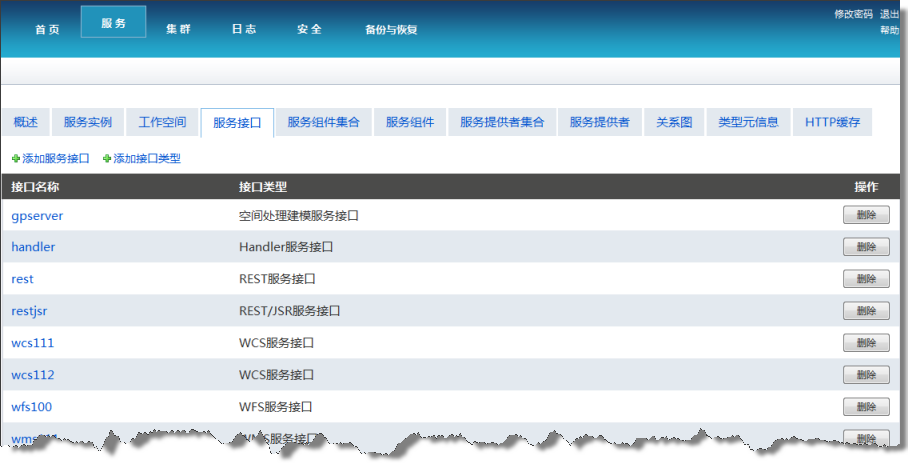908x463 pixels.
Task: Switch to the 服务提供者 tab
Action: click(600, 122)
